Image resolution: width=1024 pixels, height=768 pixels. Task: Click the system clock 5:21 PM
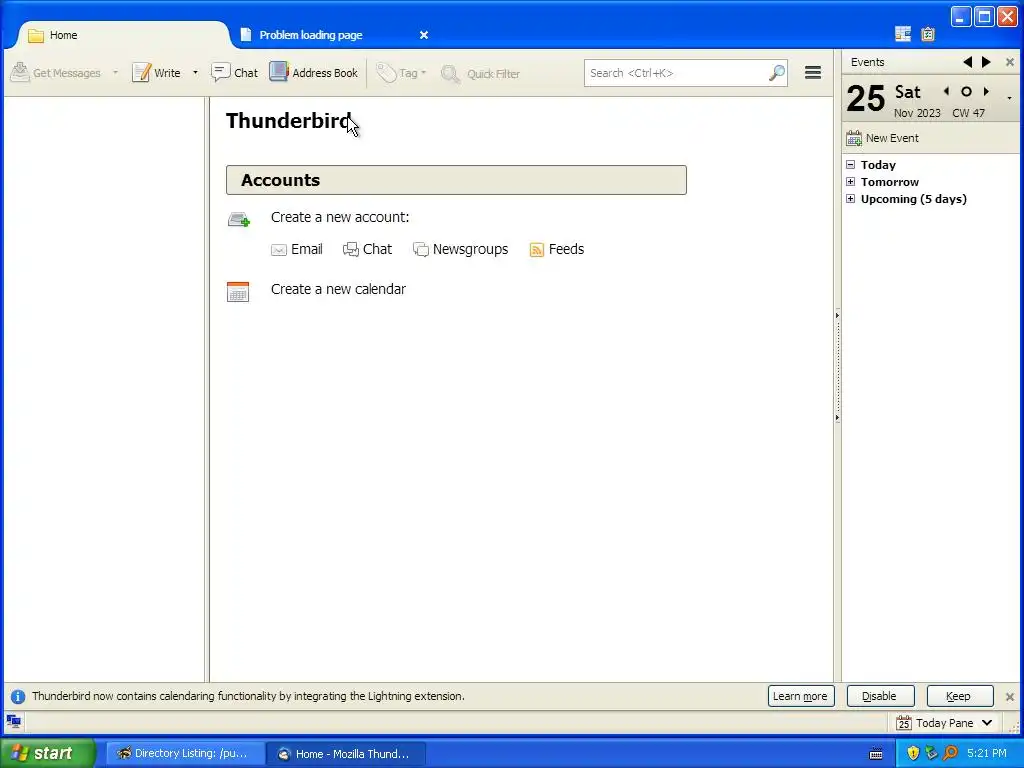987,753
